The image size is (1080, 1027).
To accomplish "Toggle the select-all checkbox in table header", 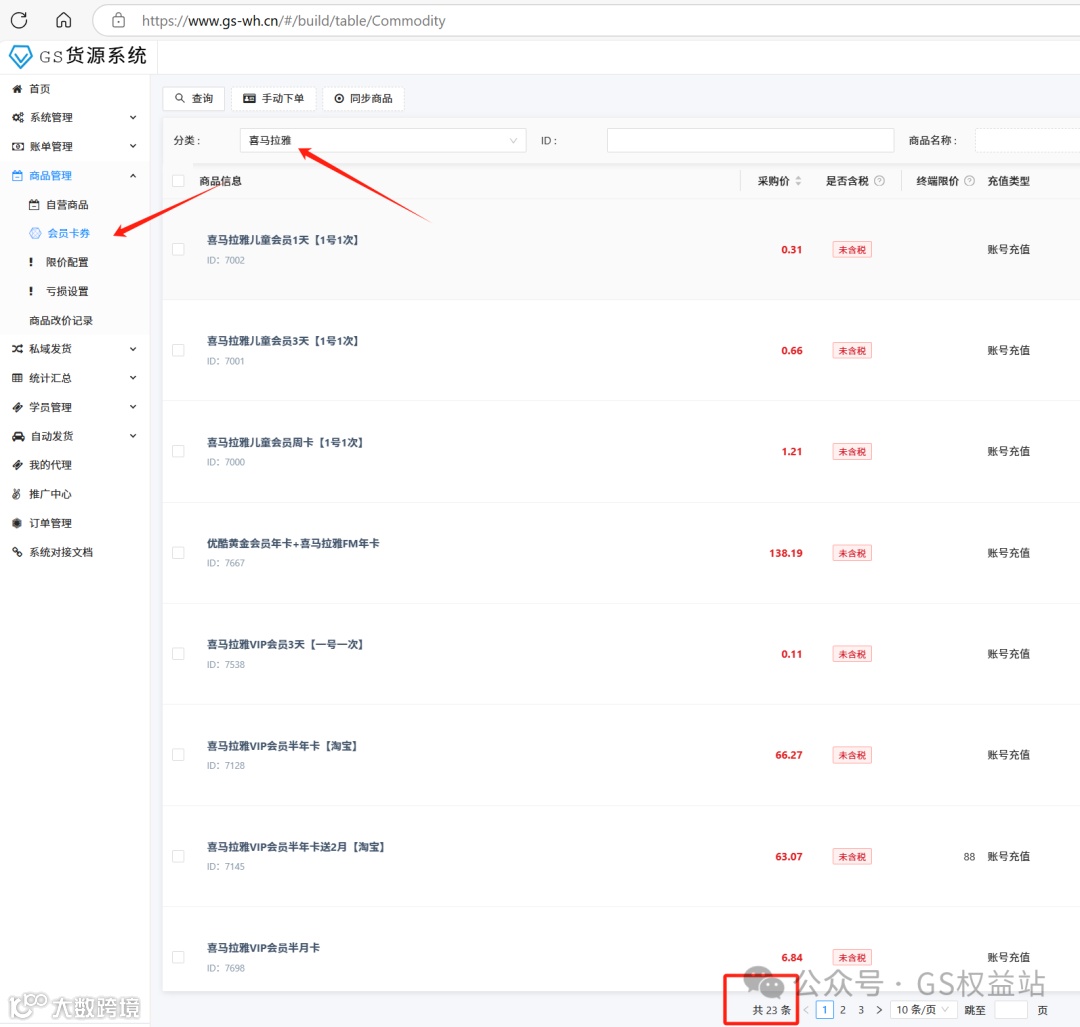I will pyautogui.click(x=178, y=181).
